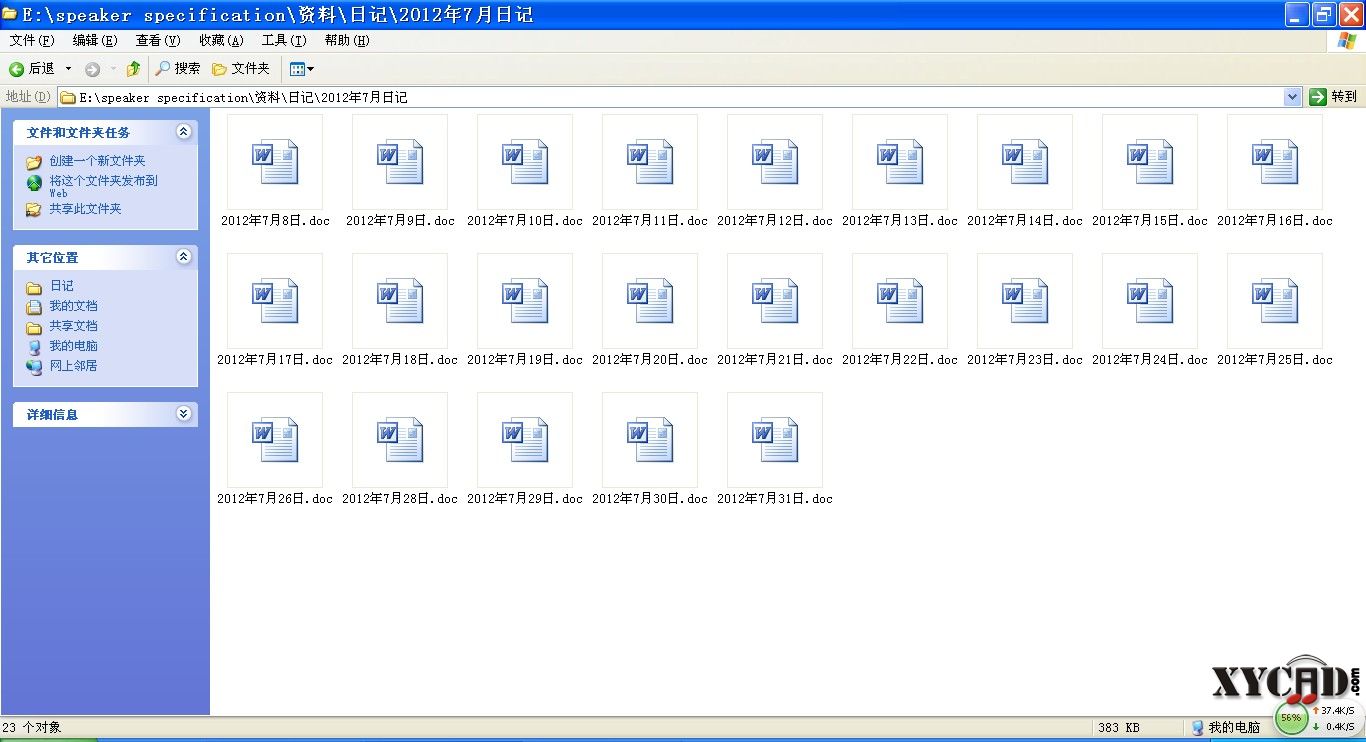Select the 2012年7月19日.doc Word icon
Image resolution: width=1366 pixels, height=742 pixels.
pyautogui.click(x=525, y=301)
